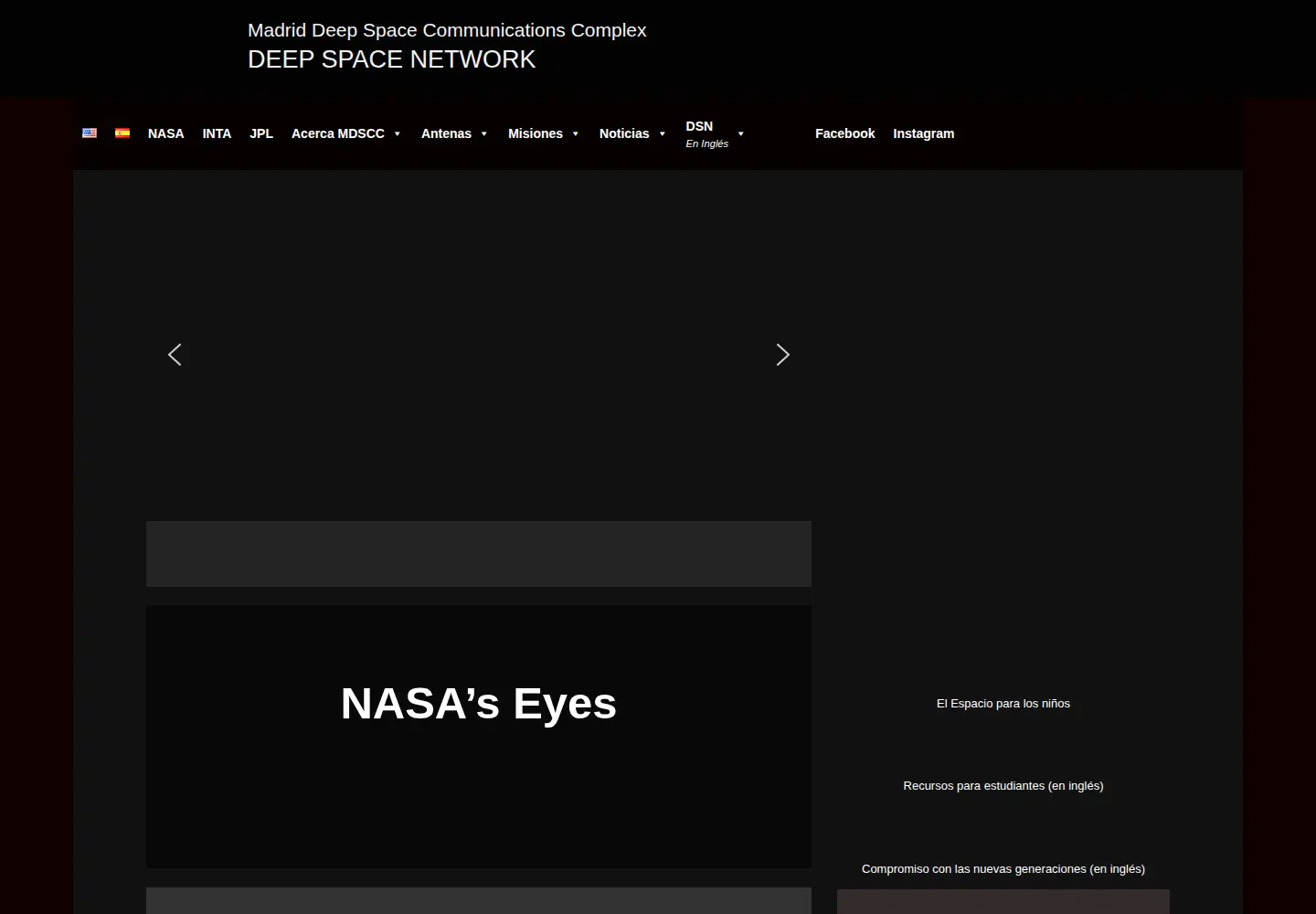Open the NASA menu link
The image size is (1316, 914).
pyautogui.click(x=166, y=133)
